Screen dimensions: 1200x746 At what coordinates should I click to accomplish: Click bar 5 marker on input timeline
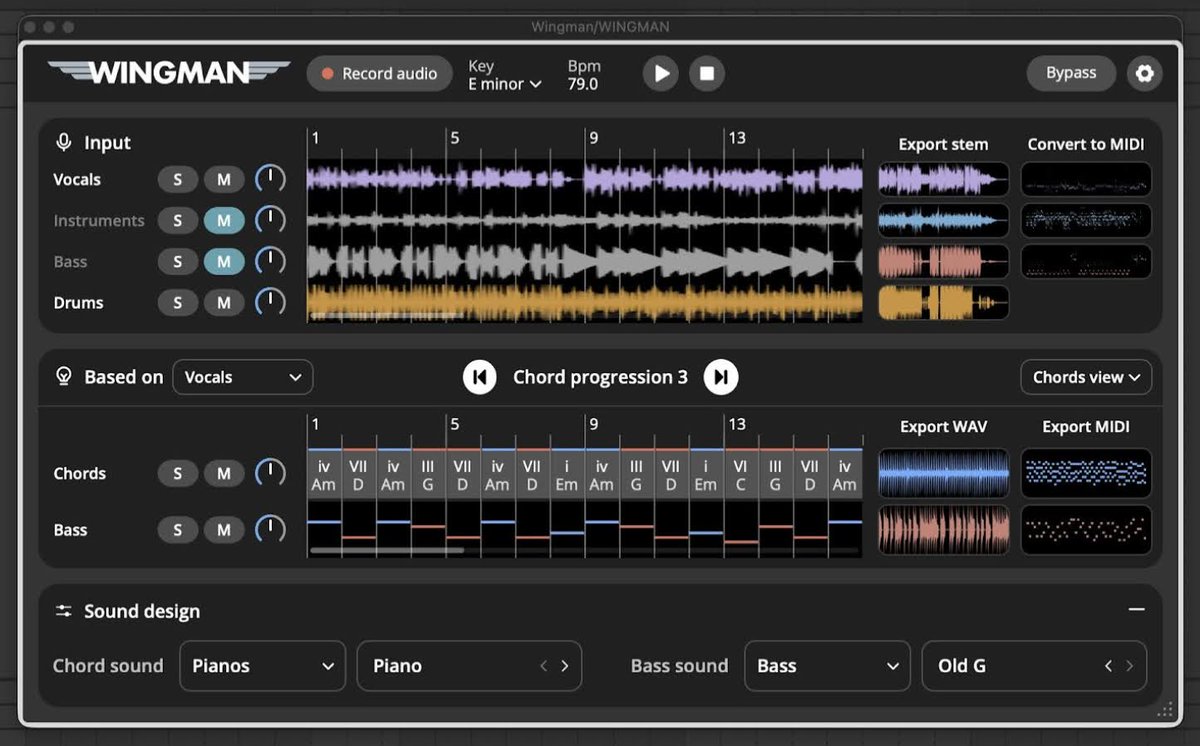(455, 138)
